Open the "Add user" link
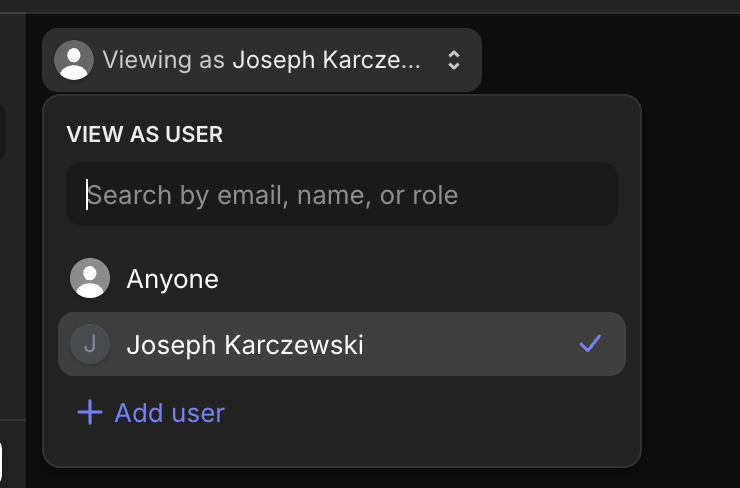The height and width of the screenshot is (488, 740). (169, 412)
